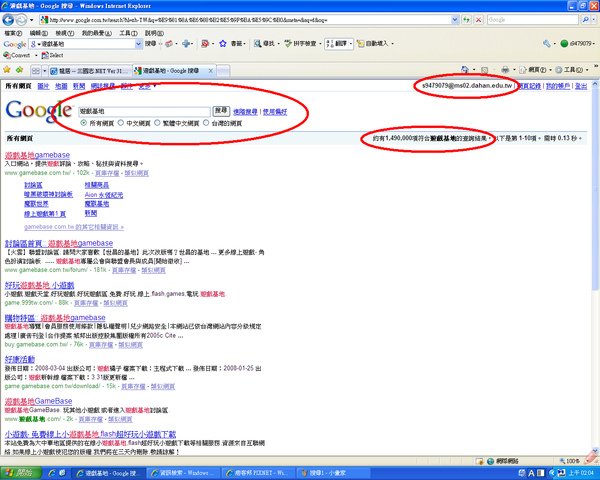Click the Home icon in the command bar
The height and width of the screenshot is (480, 600).
point(465,70)
